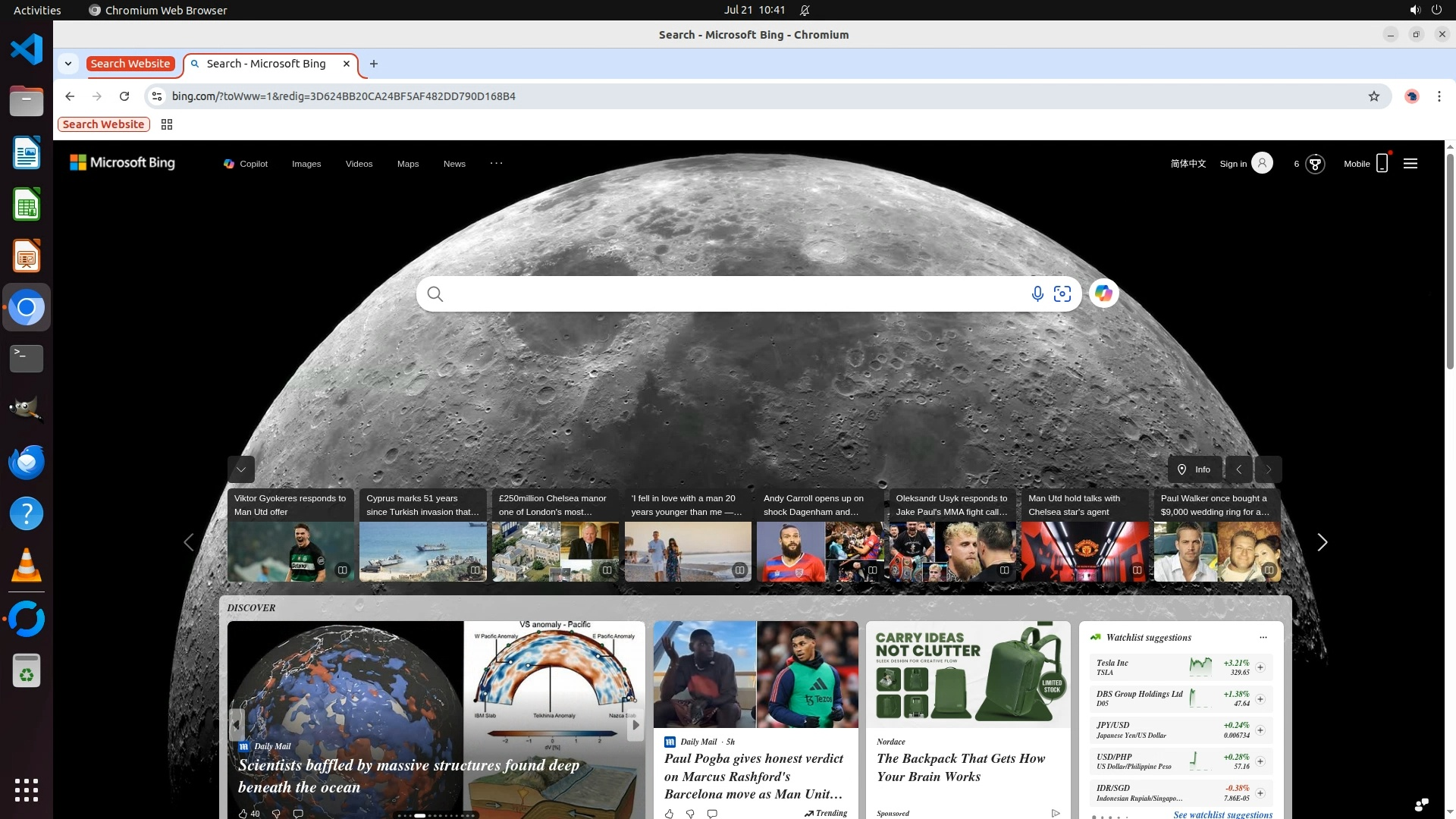Open the News menu item
This screenshot has height=819, width=1456.
click(454, 164)
